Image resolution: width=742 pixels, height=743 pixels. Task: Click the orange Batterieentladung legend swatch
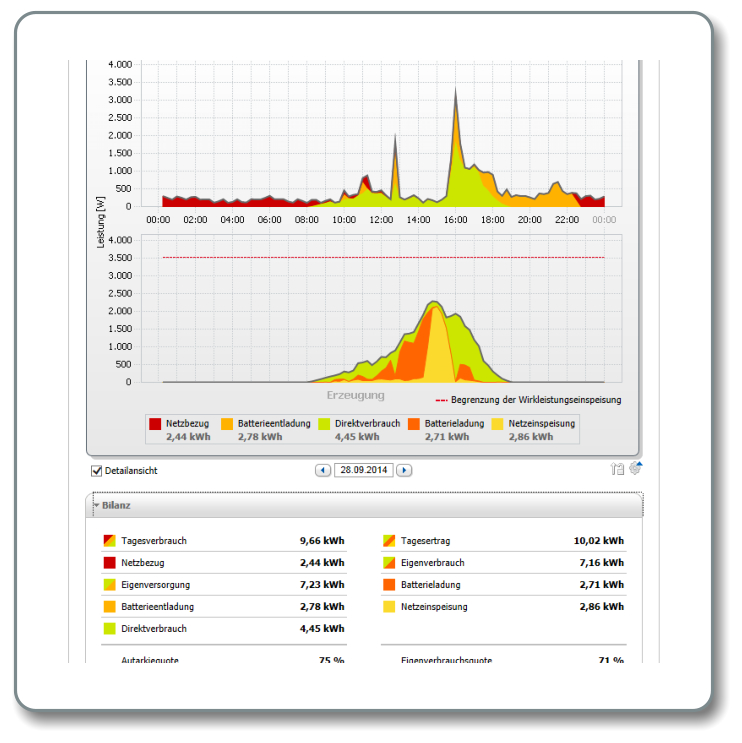coord(227,424)
